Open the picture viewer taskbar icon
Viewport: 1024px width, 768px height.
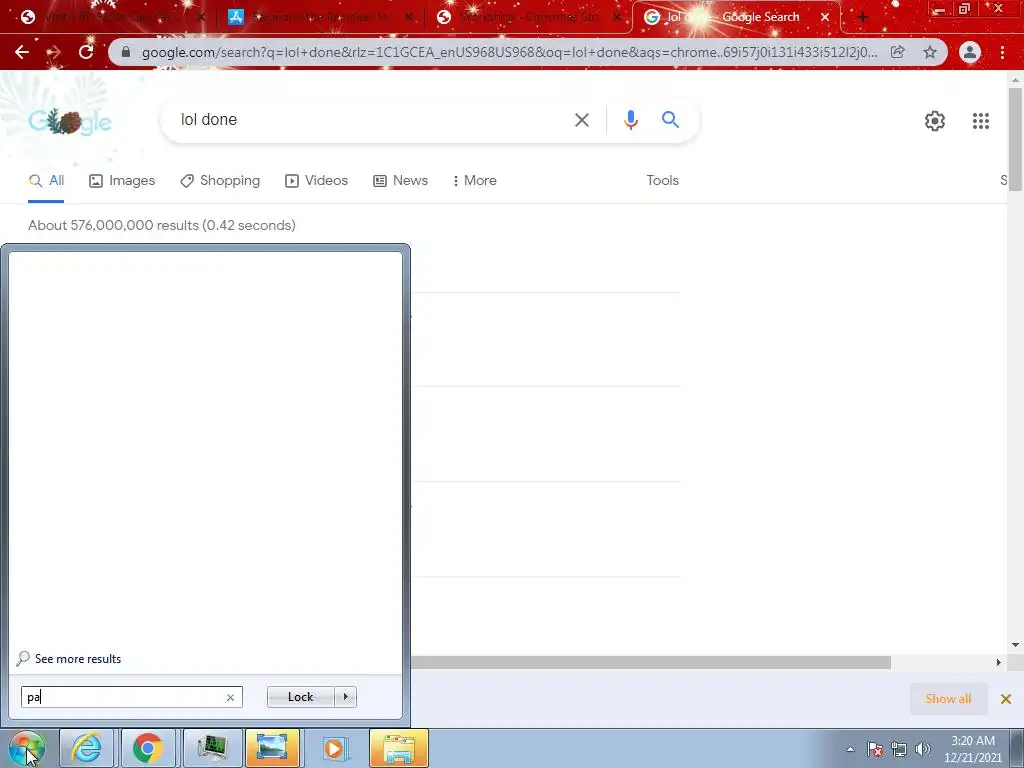tap(272, 748)
